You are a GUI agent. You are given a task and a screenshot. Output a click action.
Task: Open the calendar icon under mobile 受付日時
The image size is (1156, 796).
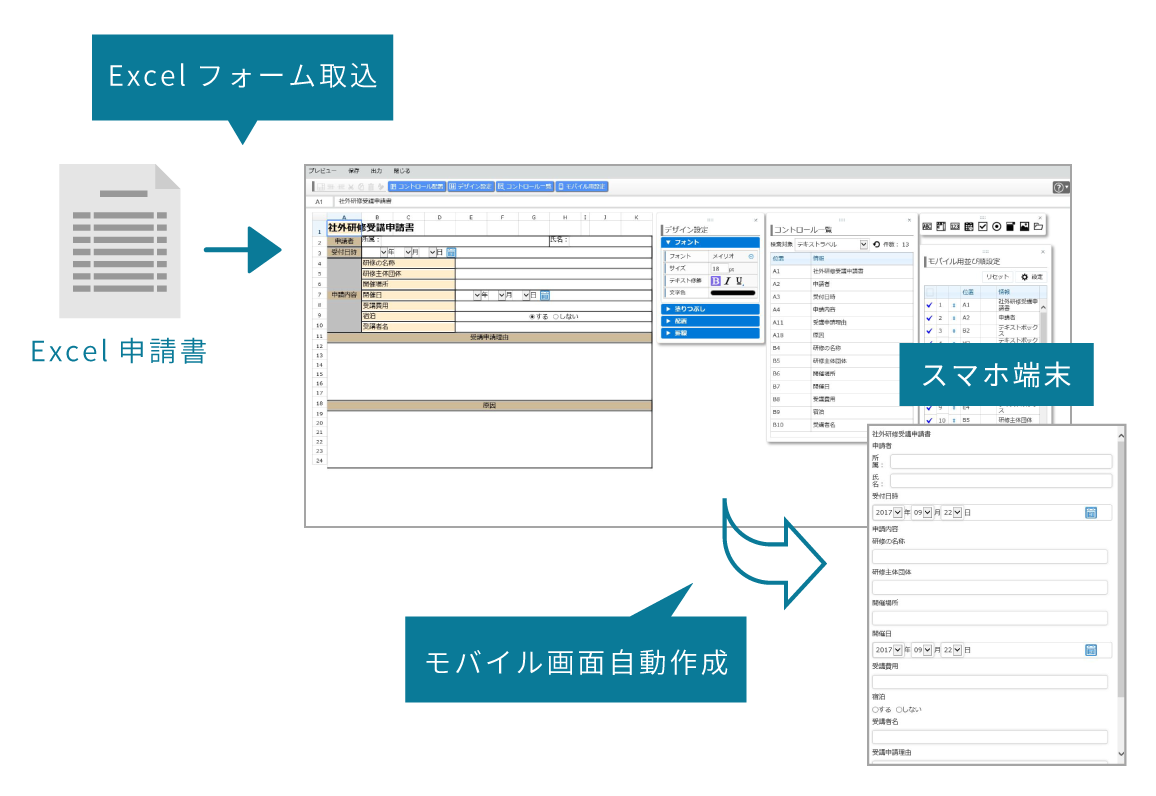1091,512
